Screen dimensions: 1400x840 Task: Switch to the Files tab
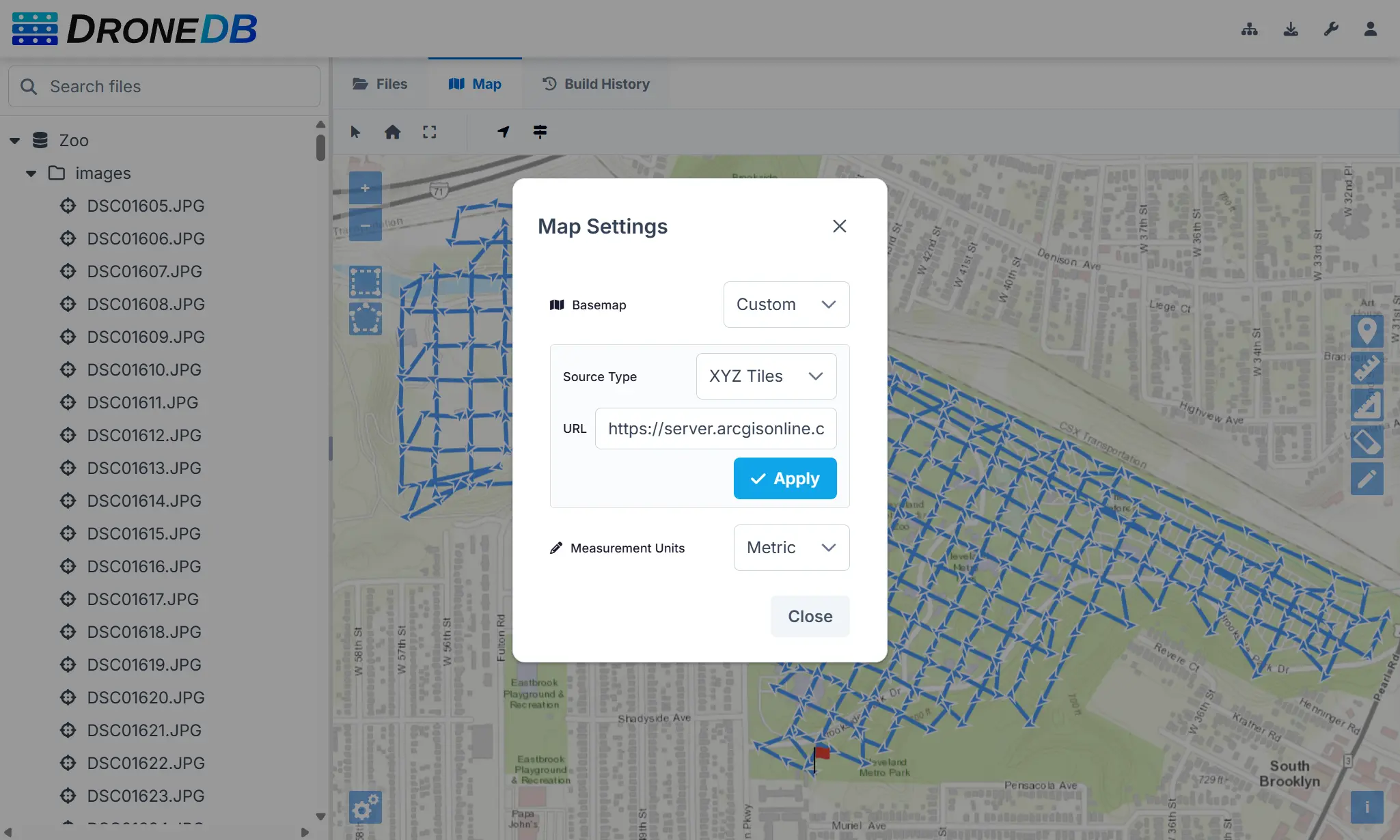point(380,84)
